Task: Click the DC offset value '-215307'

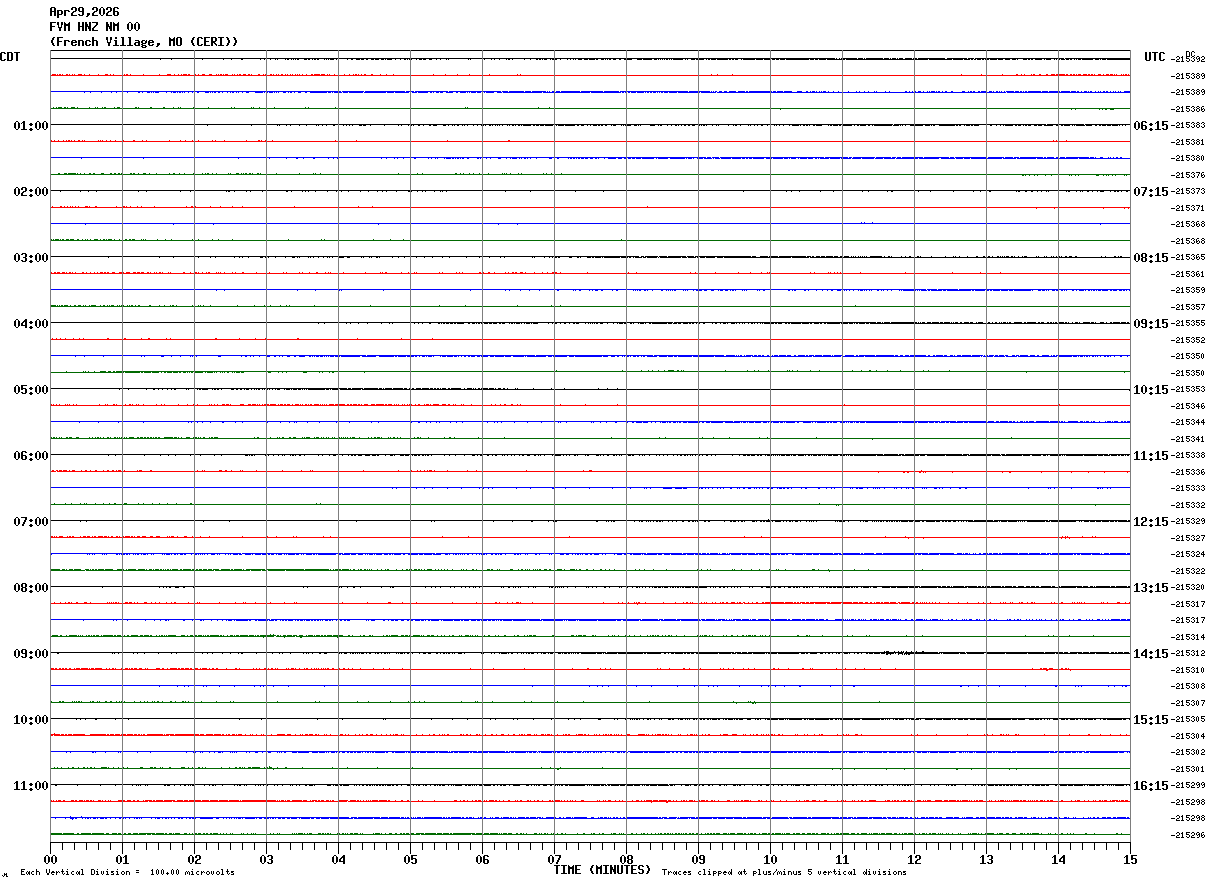Action: pos(1188,703)
